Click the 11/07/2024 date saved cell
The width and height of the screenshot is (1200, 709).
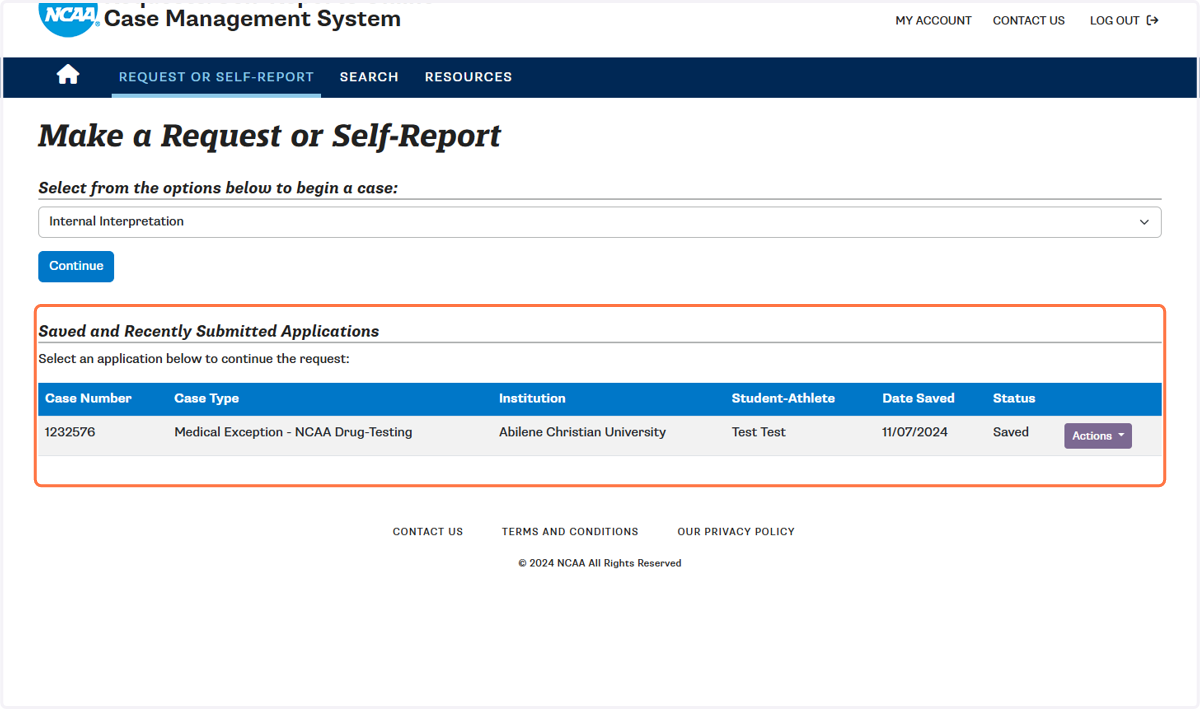point(915,432)
